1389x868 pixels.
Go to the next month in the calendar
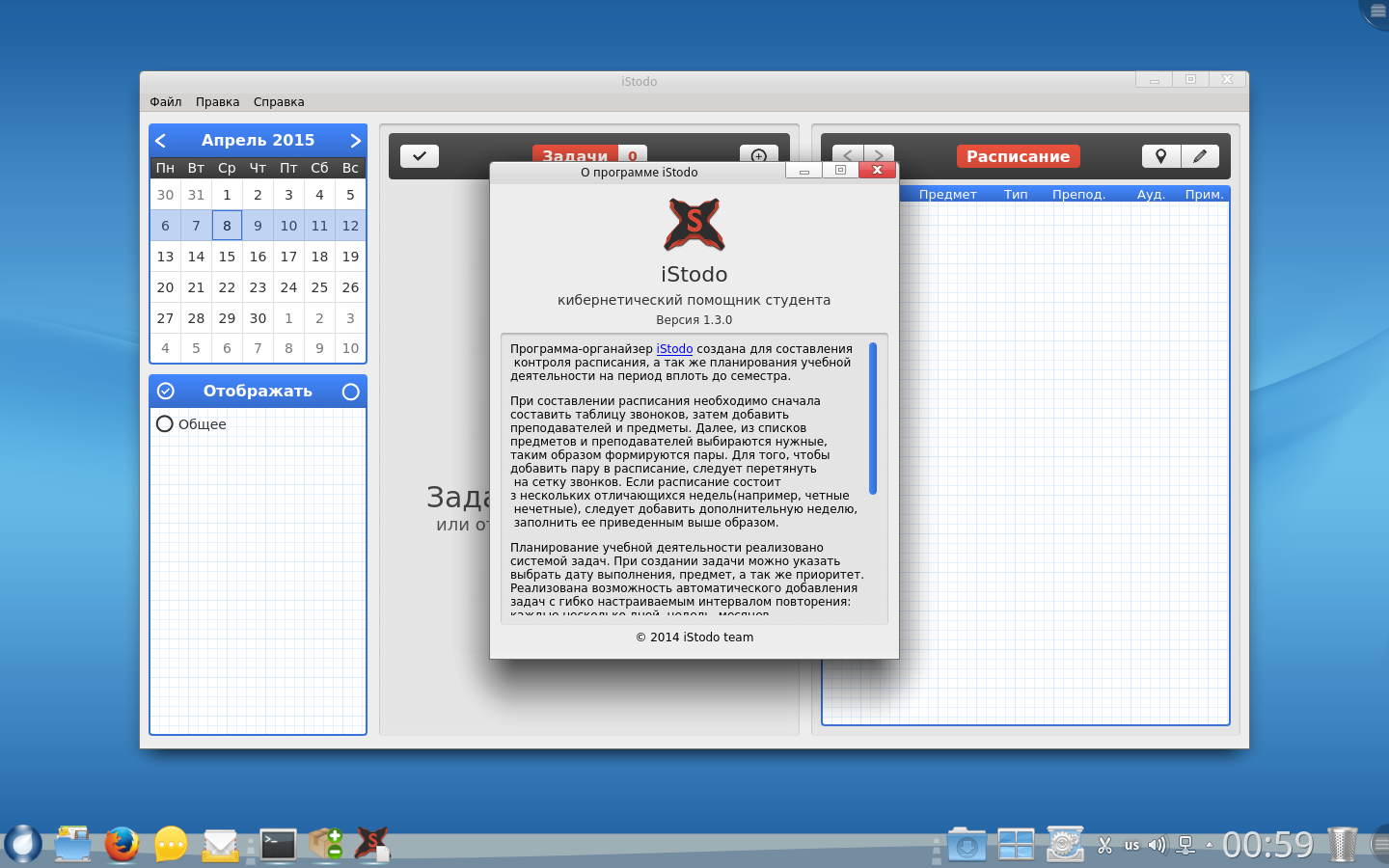355,141
